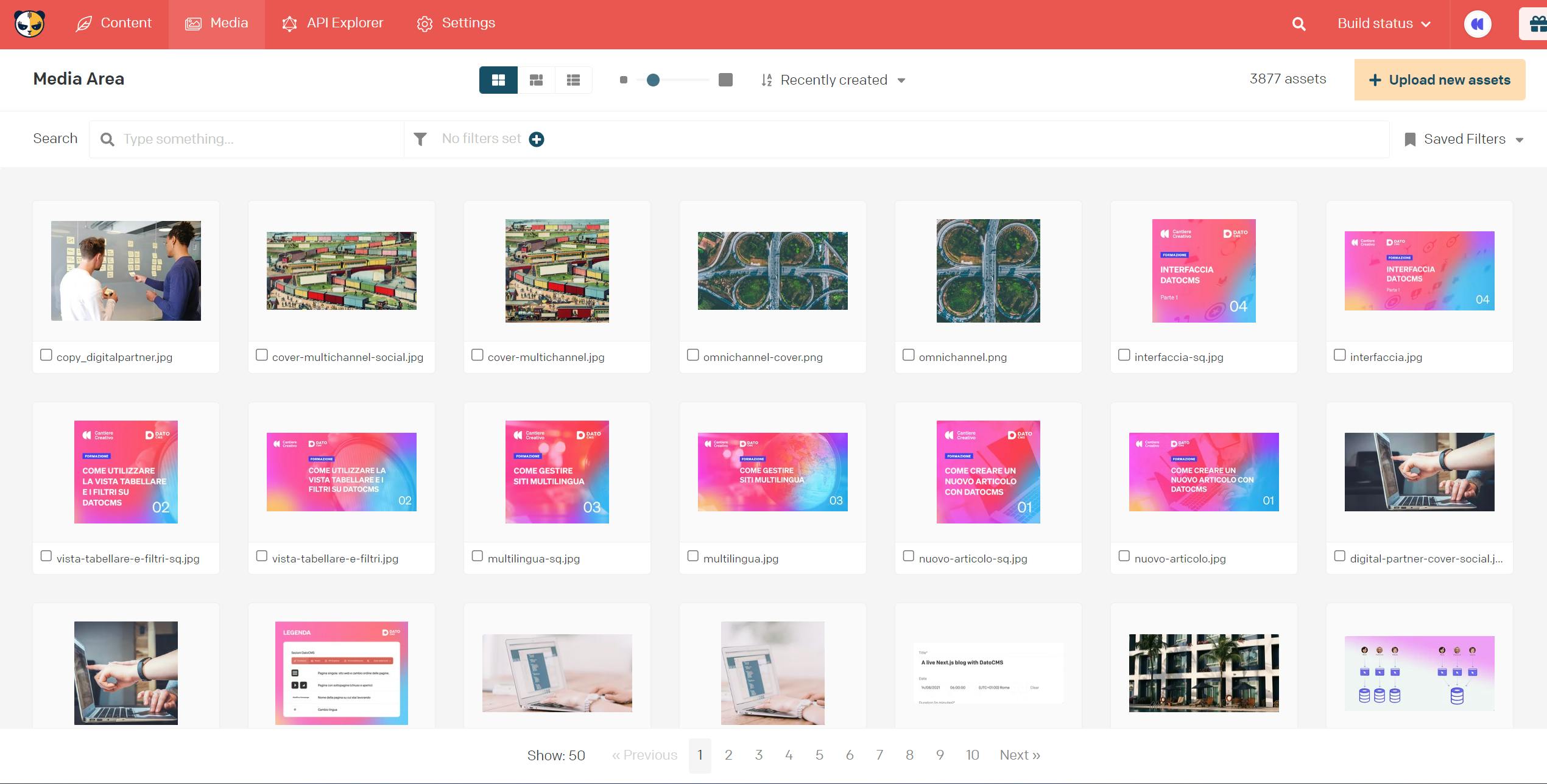Screen dimensions: 1547x784
Task: Click the Saved Filters bookmark icon
Action: (1409, 139)
